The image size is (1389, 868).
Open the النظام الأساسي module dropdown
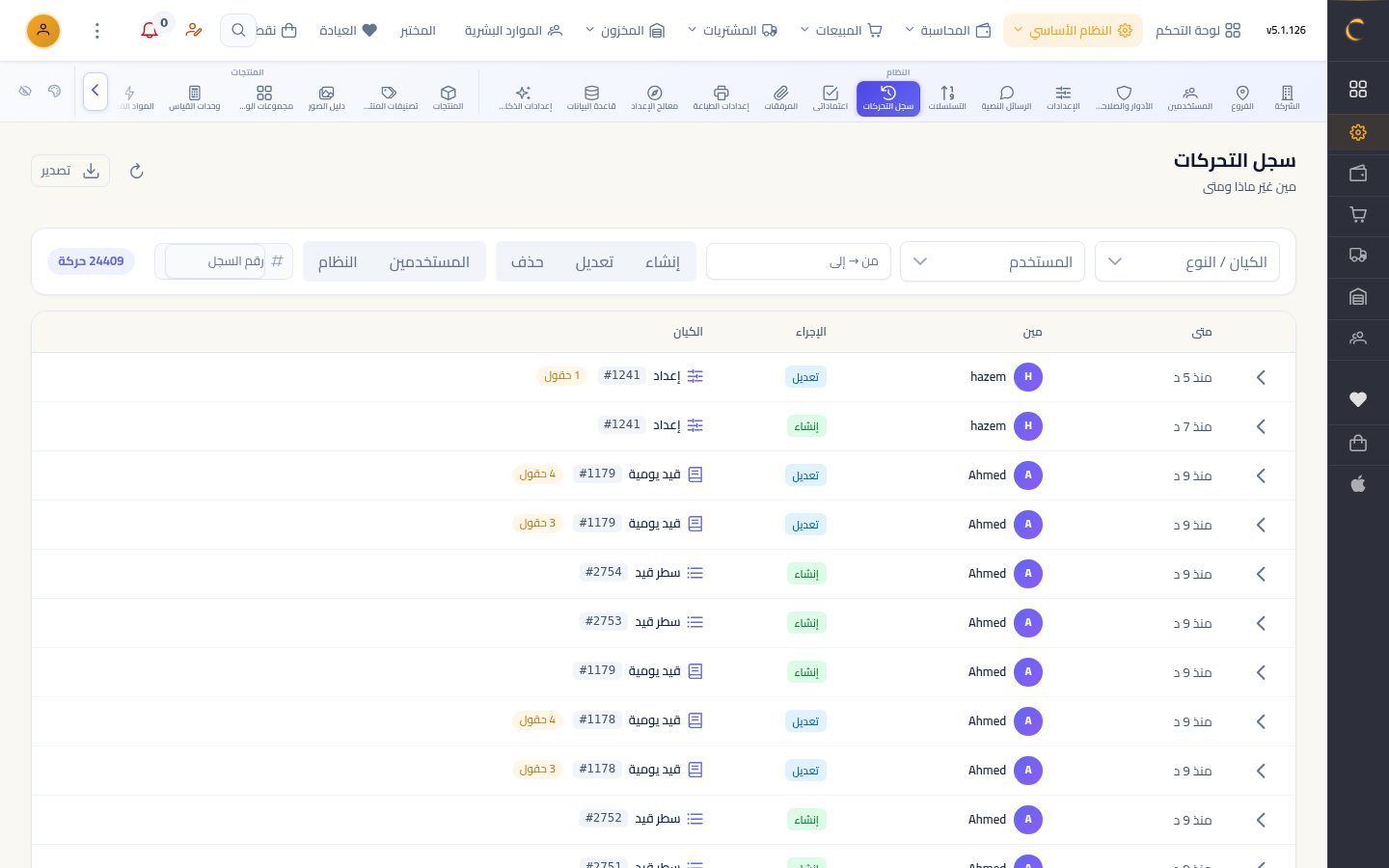tap(1073, 31)
